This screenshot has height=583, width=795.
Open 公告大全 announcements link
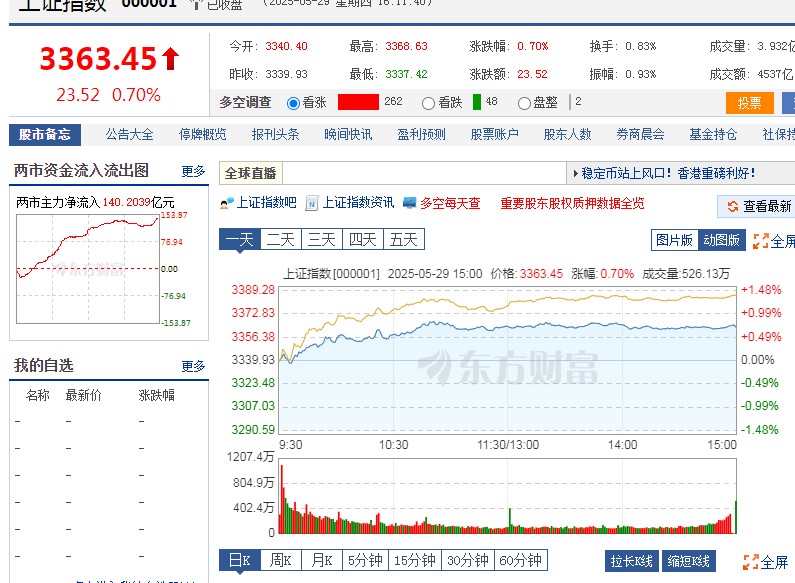tap(129, 135)
